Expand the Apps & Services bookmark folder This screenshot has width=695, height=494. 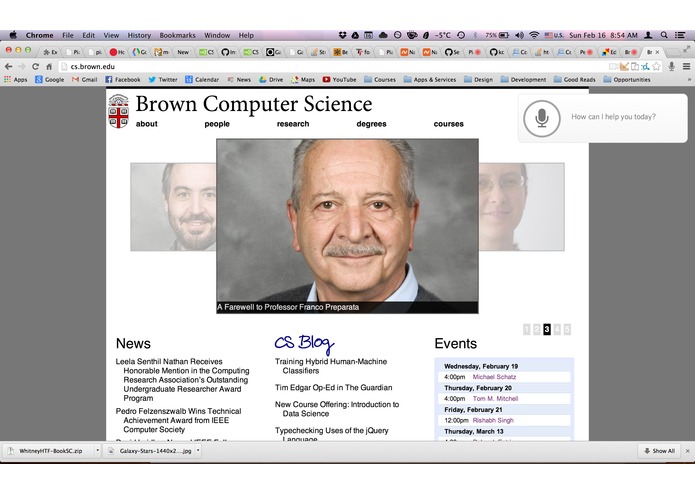430,80
